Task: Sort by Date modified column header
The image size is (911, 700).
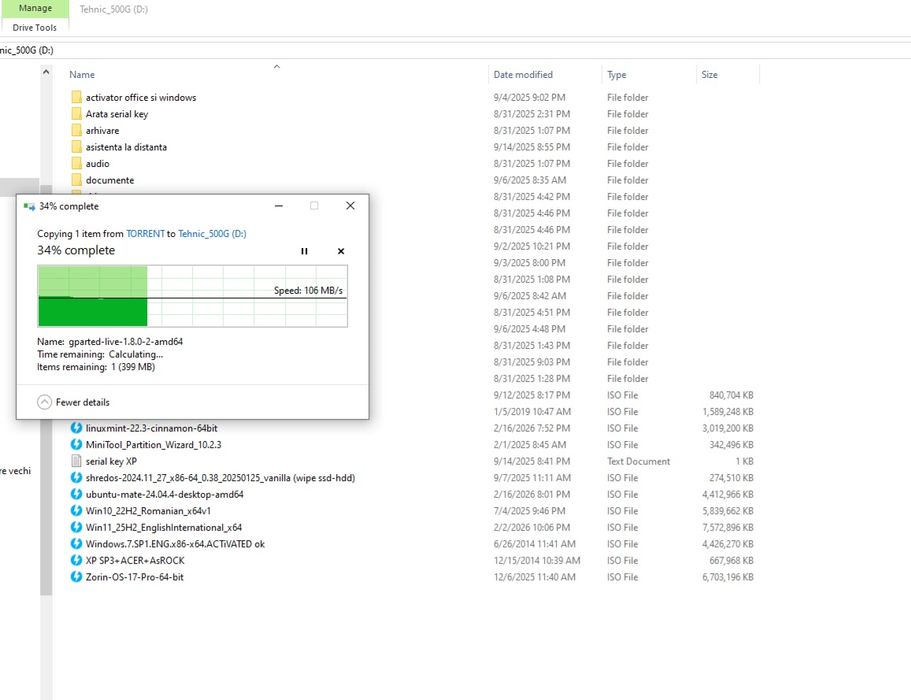Action: [x=523, y=74]
